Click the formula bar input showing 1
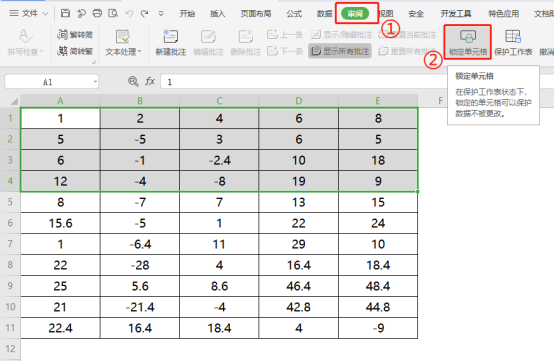Image resolution: width=554 pixels, height=361 pixels. pyautogui.click(x=304, y=82)
